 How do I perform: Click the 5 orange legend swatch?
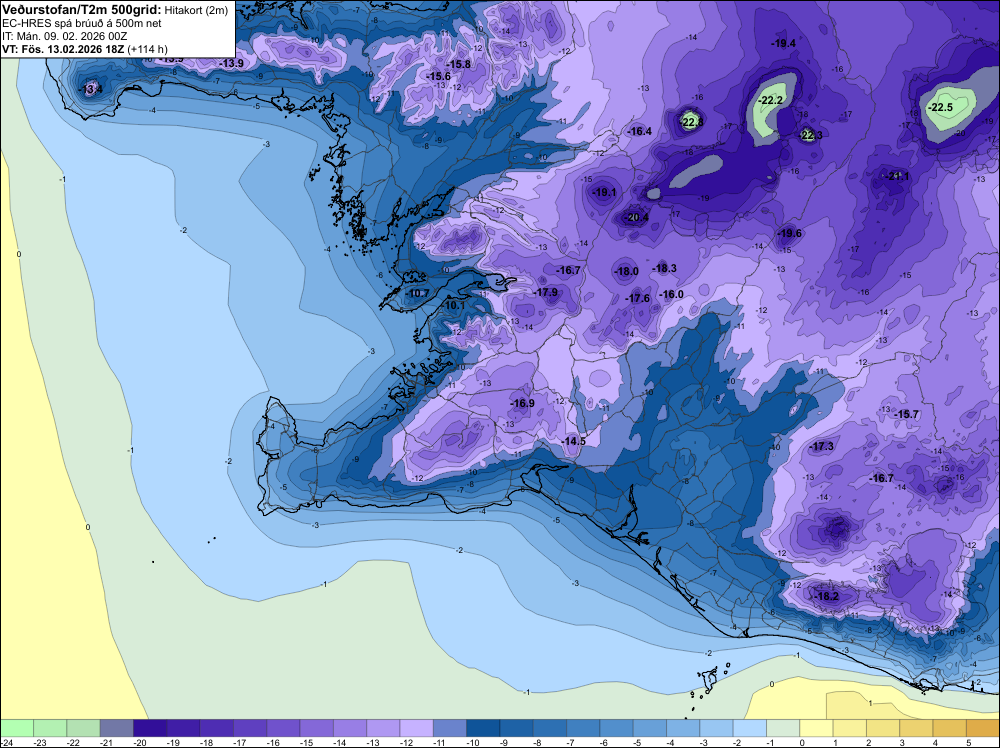(x=983, y=728)
